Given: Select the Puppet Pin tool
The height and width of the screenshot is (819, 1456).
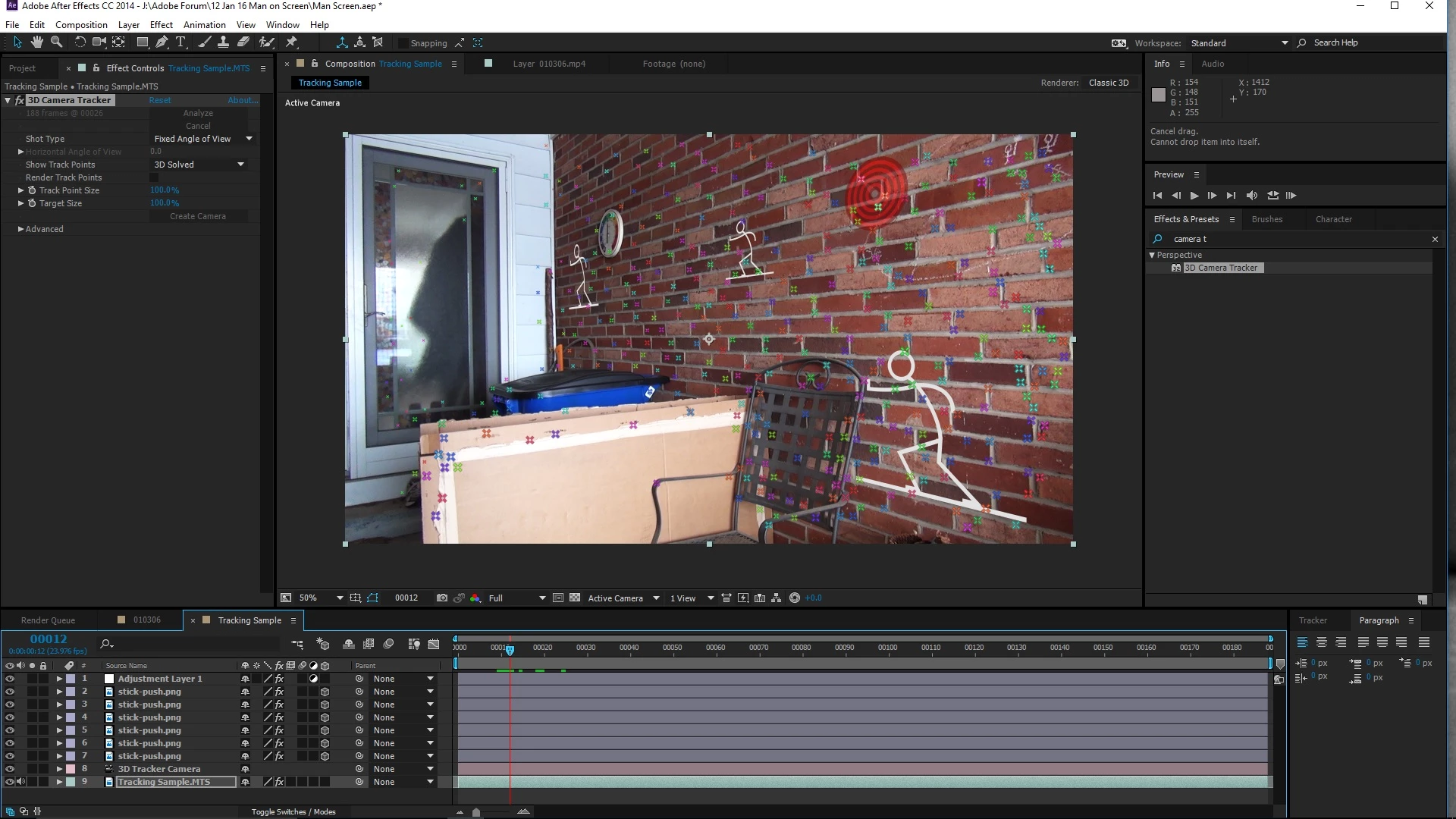Looking at the screenshot, I should (291, 42).
